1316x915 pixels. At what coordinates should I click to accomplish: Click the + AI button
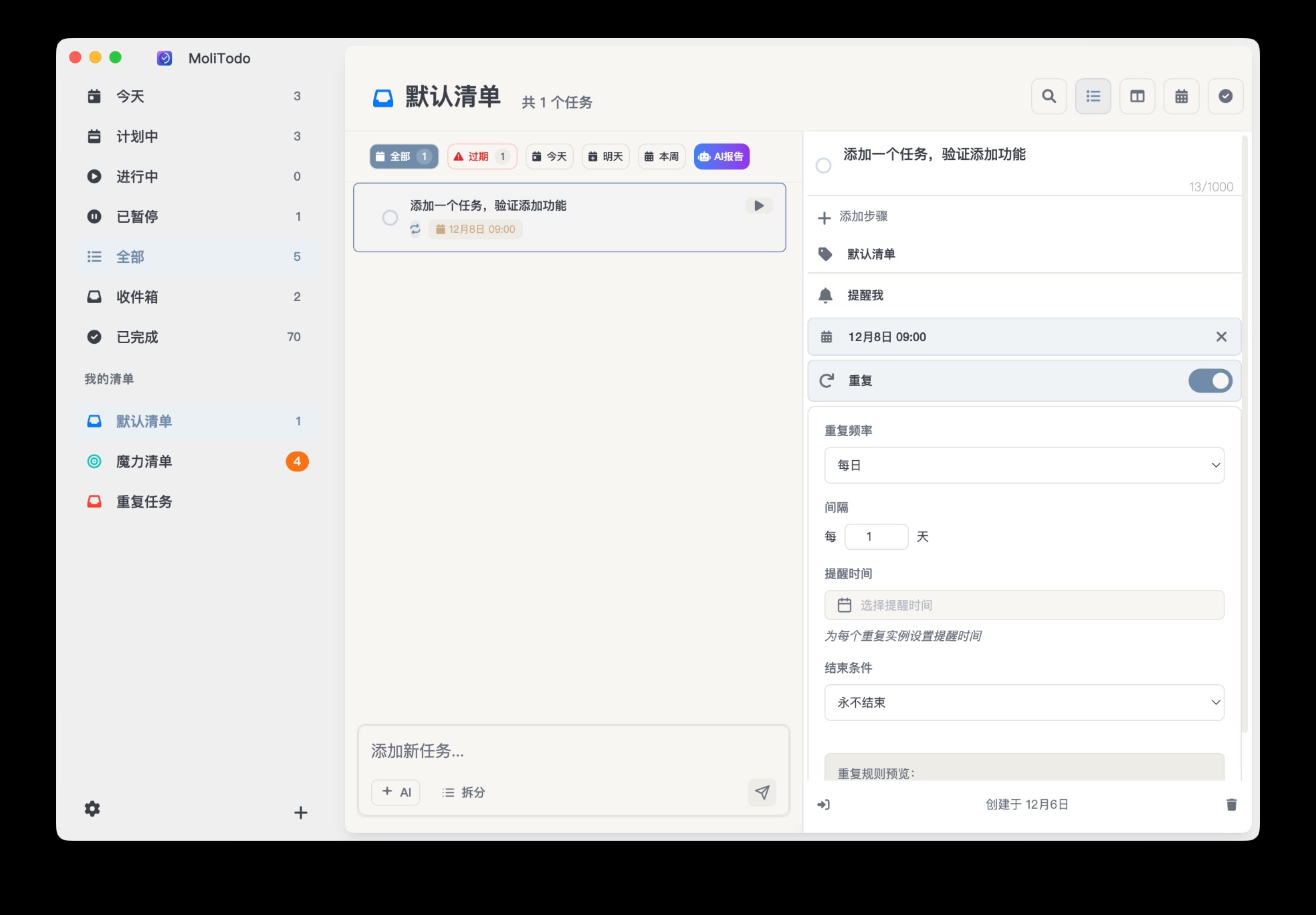(x=396, y=792)
